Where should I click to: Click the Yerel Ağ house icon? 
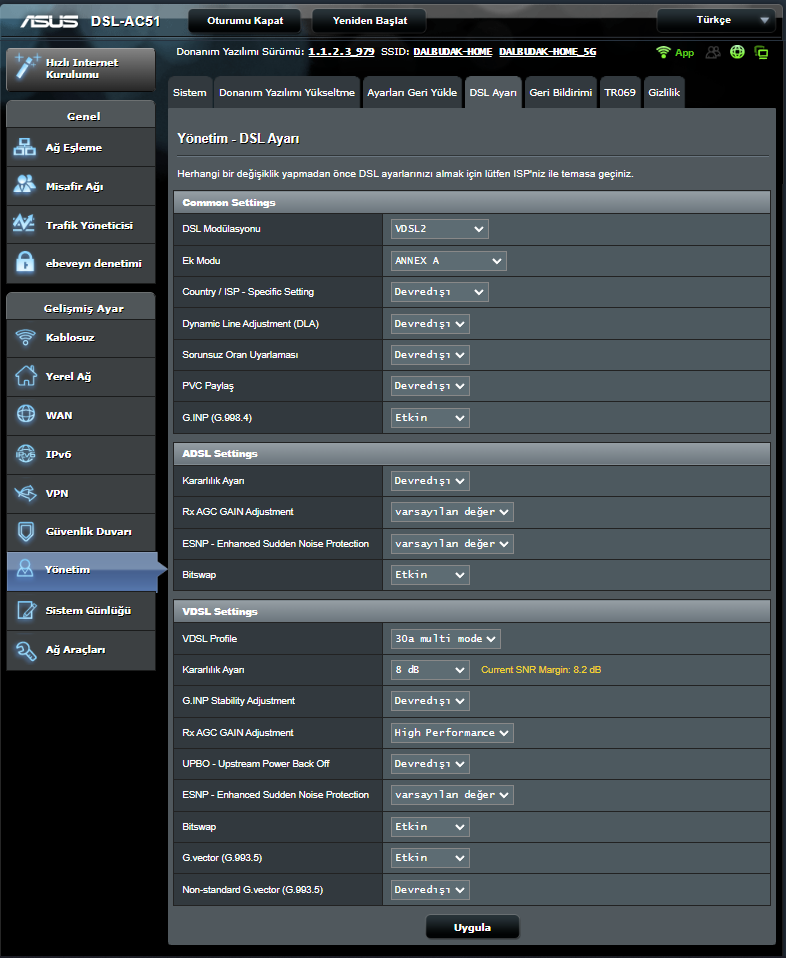(x=25, y=376)
